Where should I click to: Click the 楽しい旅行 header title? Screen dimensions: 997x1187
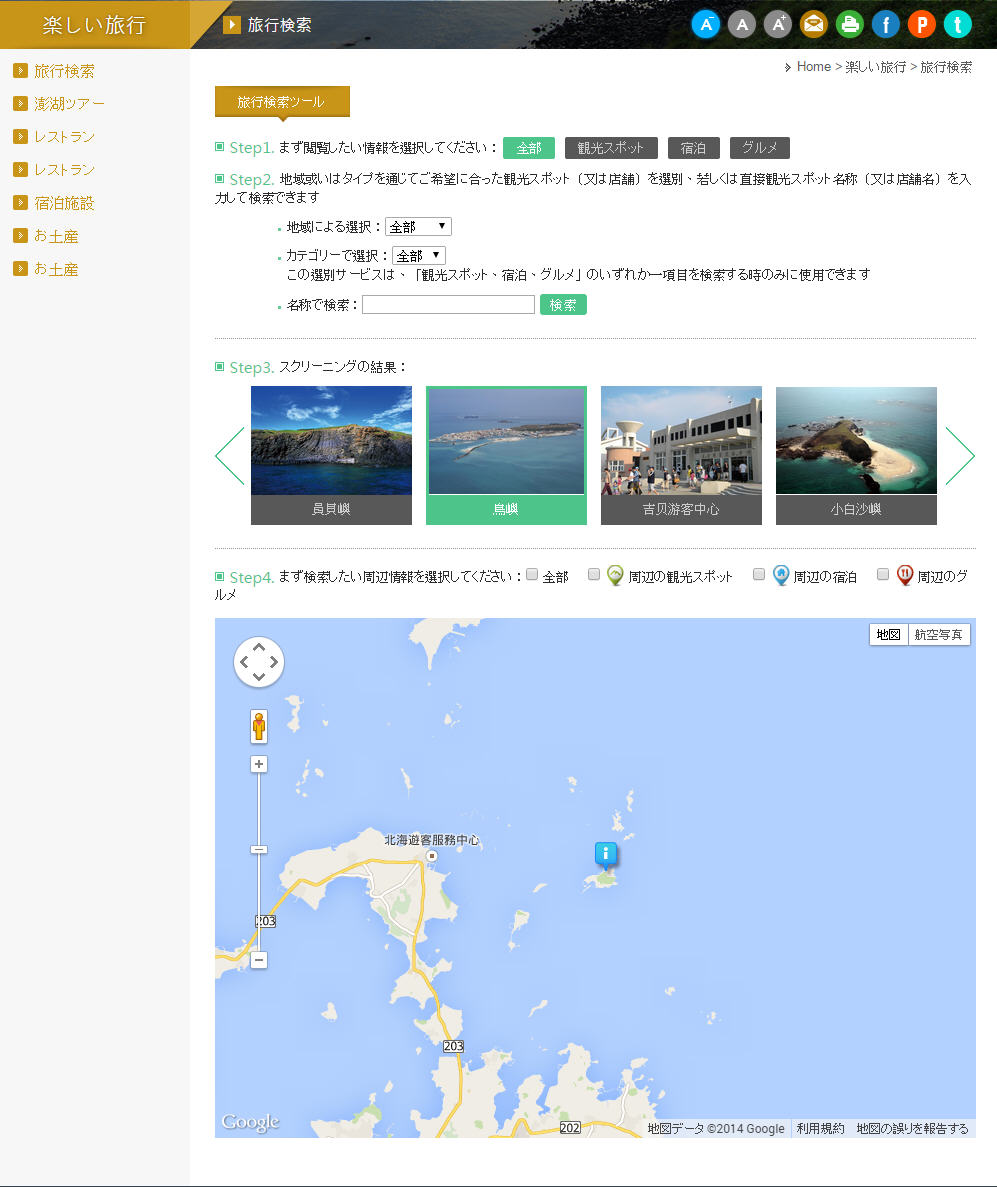(94, 25)
